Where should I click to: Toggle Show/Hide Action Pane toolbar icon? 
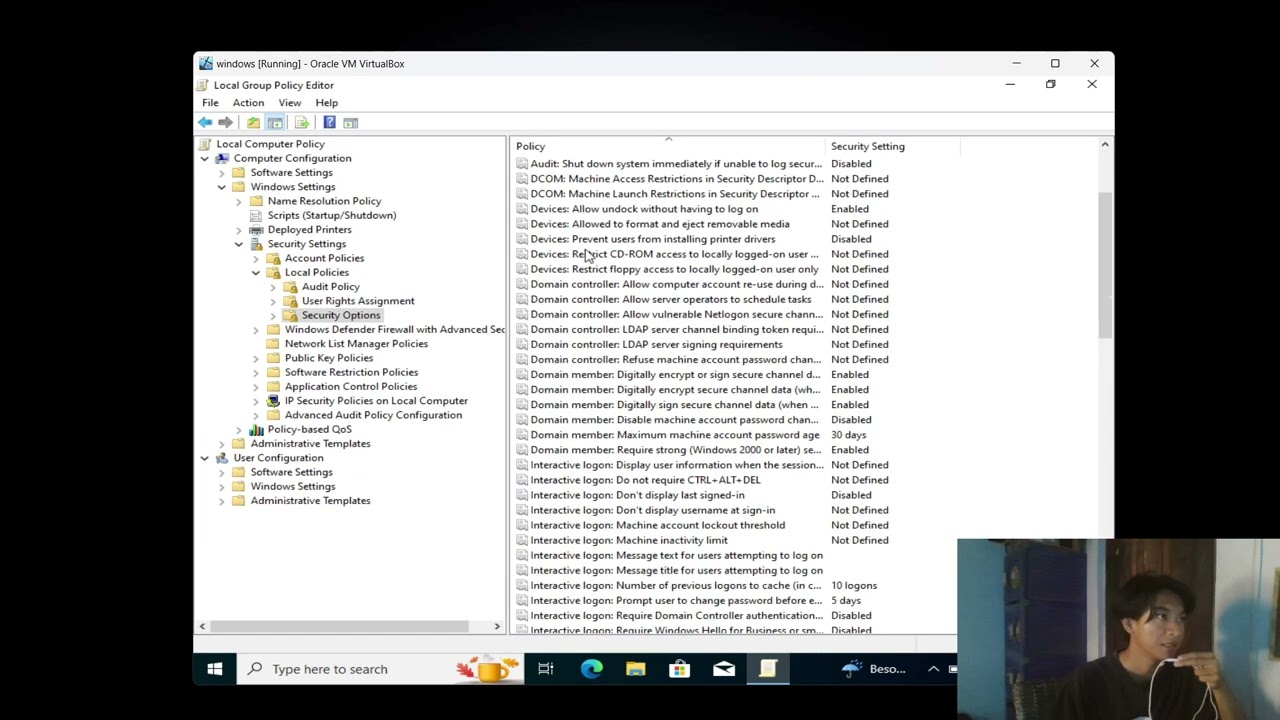tap(350, 122)
